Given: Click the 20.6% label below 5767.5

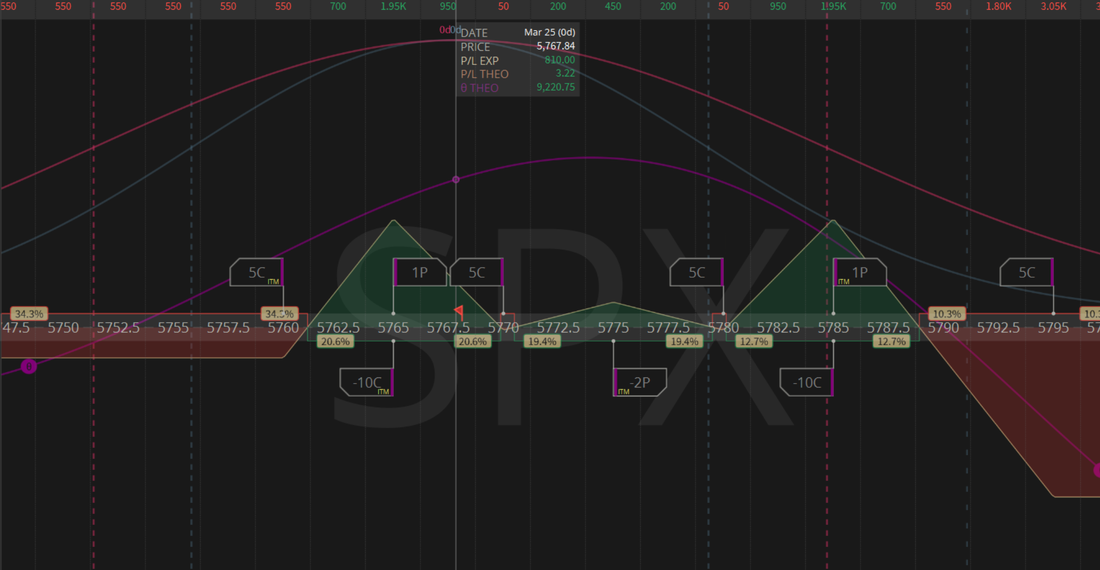Looking at the screenshot, I should click(x=472, y=341).
